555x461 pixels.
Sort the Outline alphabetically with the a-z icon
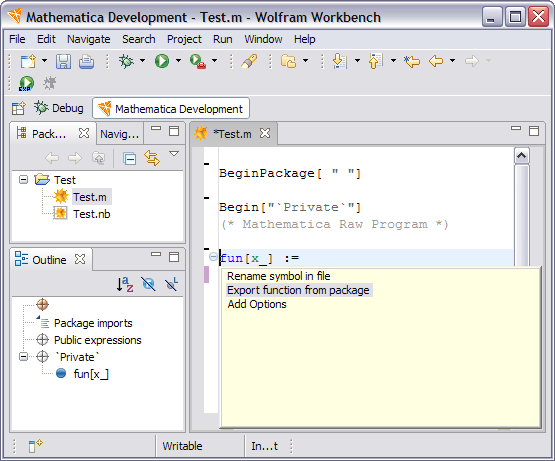click(125, 284)
